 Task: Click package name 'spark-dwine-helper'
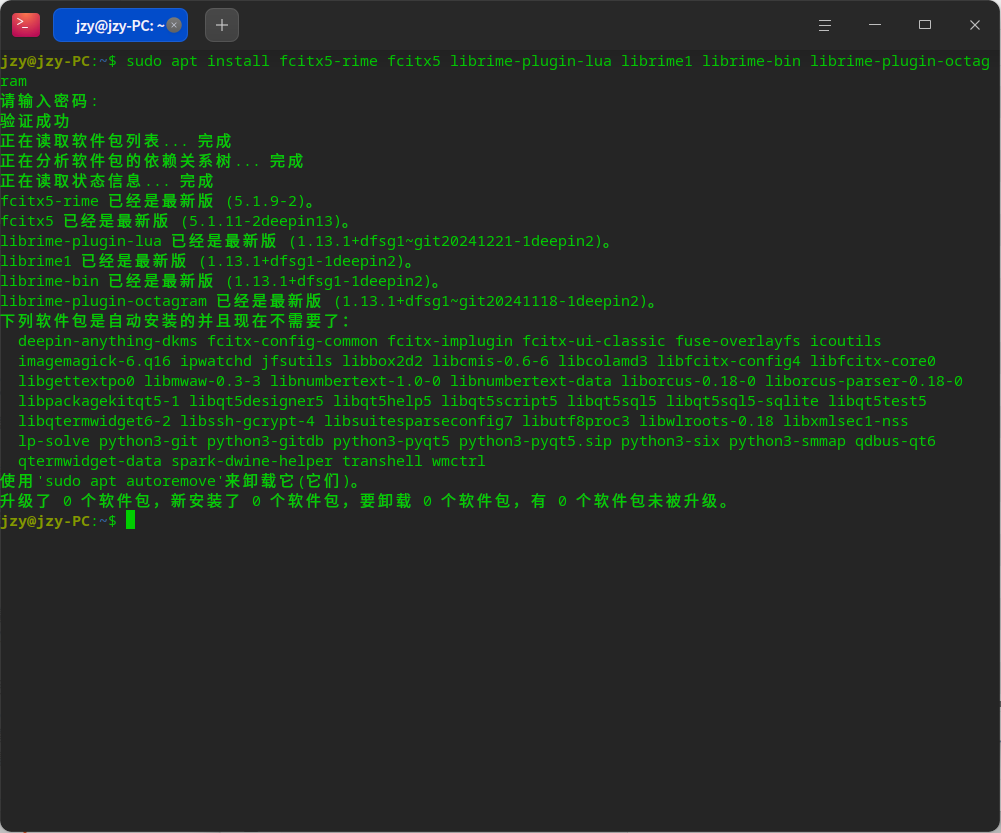(252, 461)
